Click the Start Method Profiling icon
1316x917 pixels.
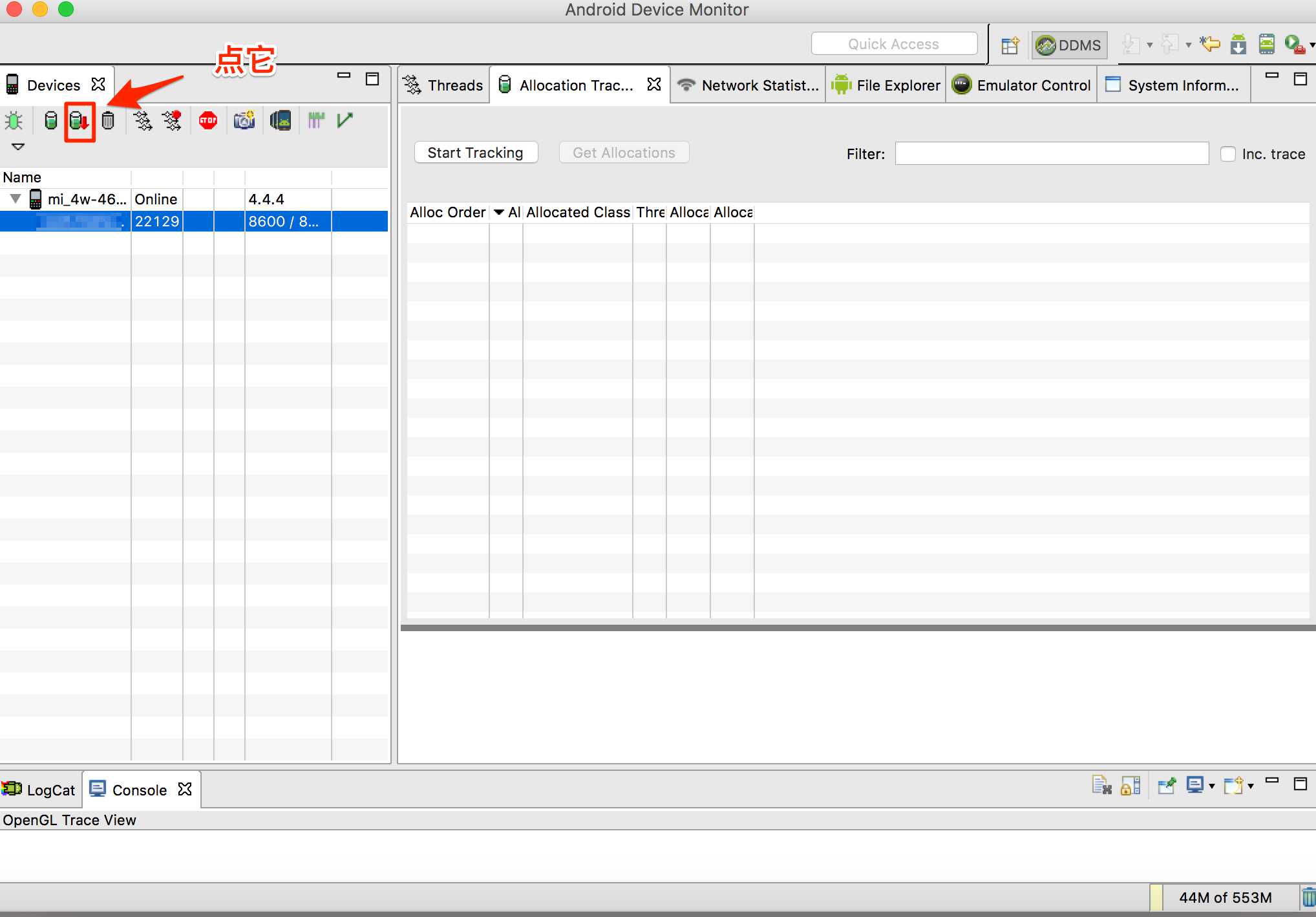pos(172,121)
